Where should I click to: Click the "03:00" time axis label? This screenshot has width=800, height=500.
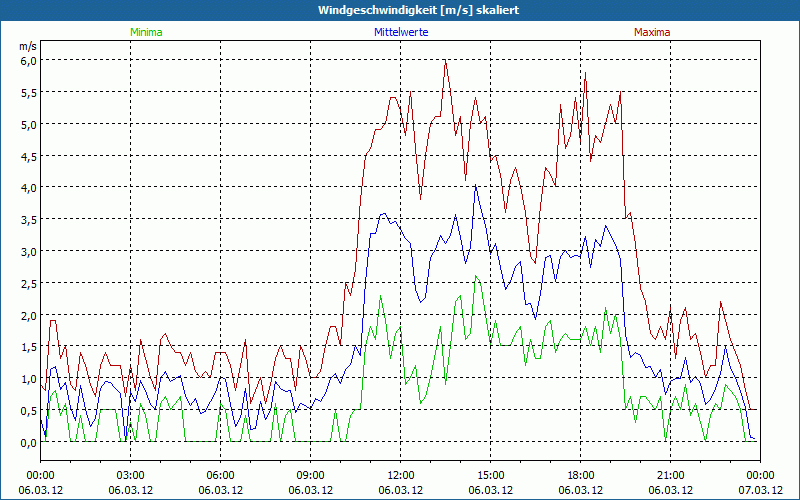pos(131,476)
